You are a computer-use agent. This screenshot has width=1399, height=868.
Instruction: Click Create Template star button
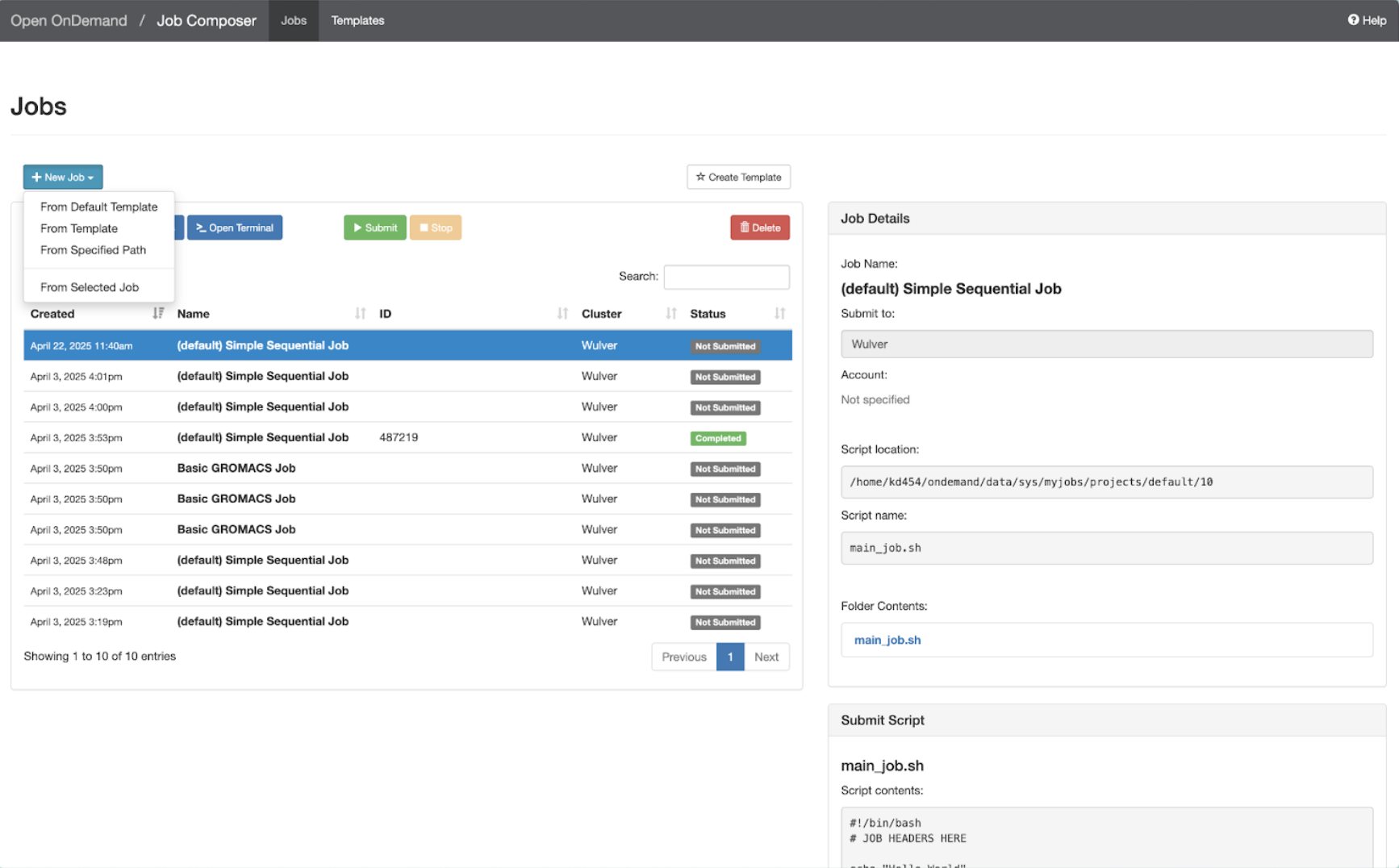coord(738,177)
